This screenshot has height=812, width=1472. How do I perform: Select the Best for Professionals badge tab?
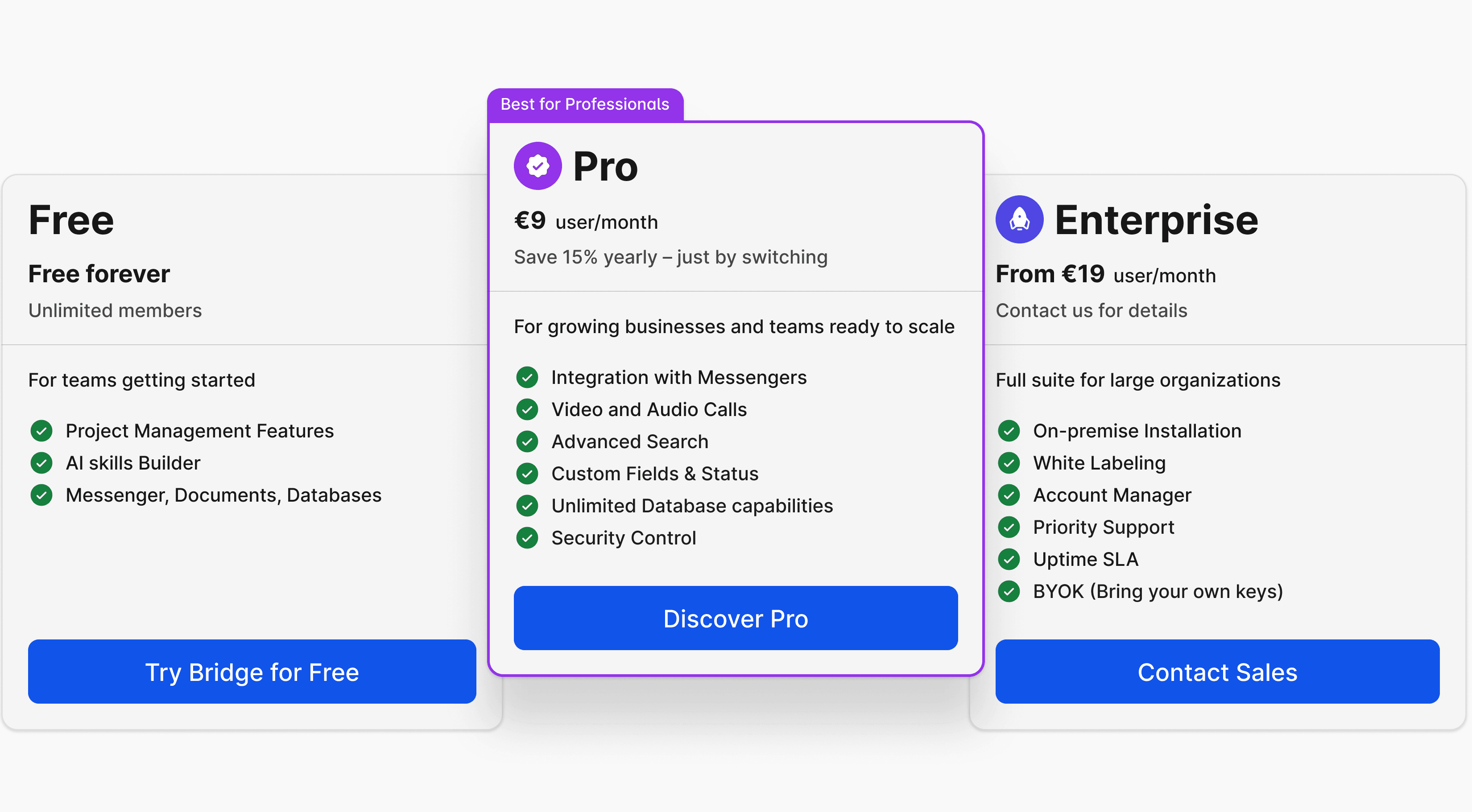pos(585,105)
